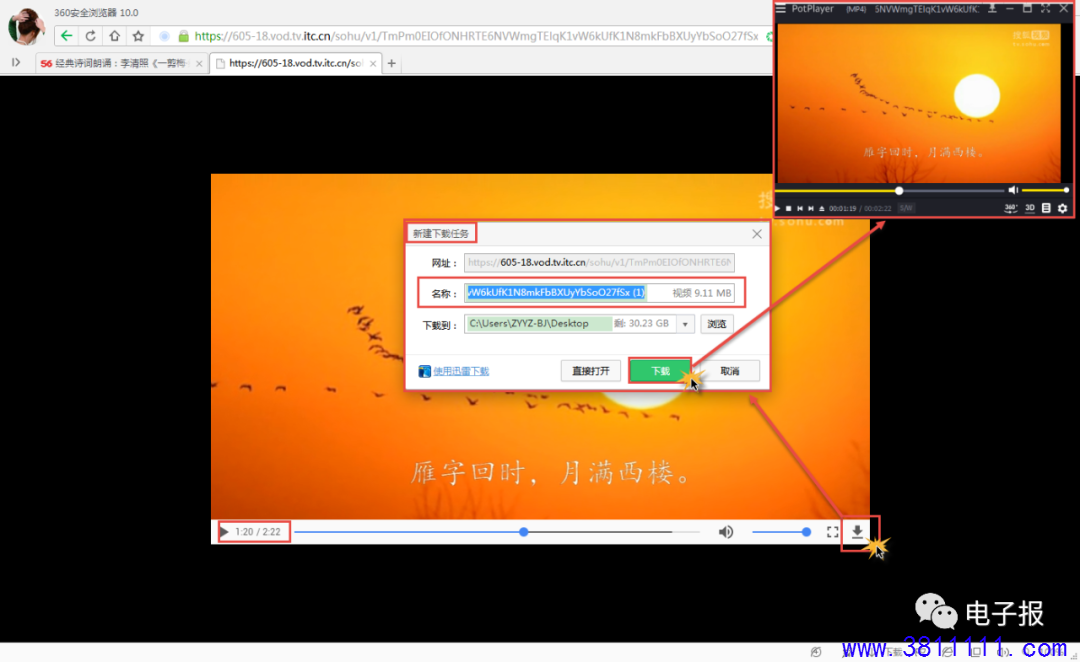Image resolution: width=1080 pixels, height=662 pixels.
Task: Open a new browser tab
Action: click(391, 63)
